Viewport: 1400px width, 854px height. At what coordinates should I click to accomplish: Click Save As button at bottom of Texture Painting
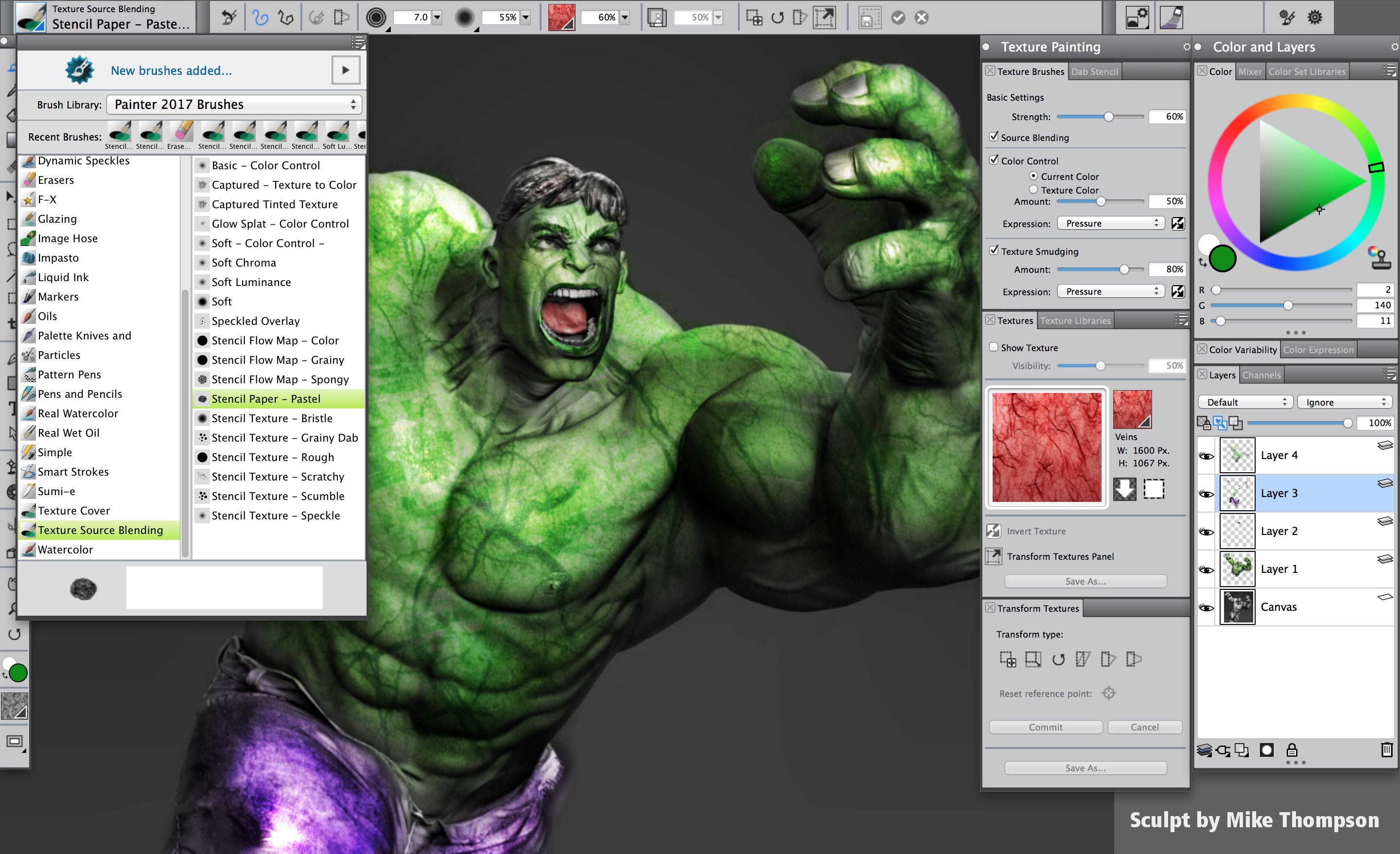point(1086,768)
